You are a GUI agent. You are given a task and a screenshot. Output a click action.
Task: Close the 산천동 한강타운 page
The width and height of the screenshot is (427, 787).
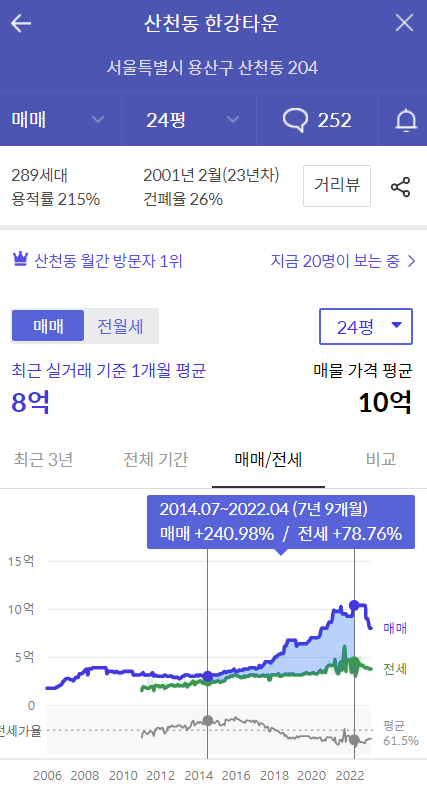point(404,23)
